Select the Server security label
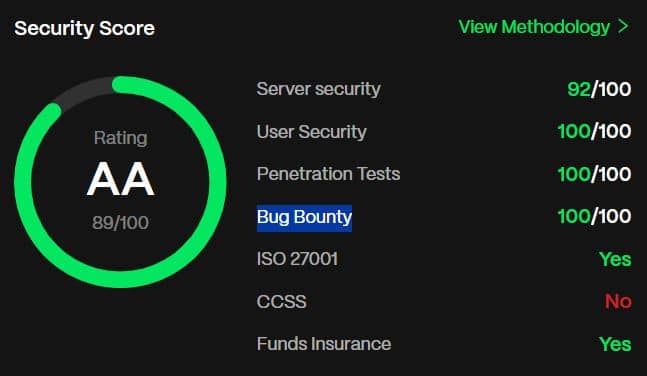 318,89
